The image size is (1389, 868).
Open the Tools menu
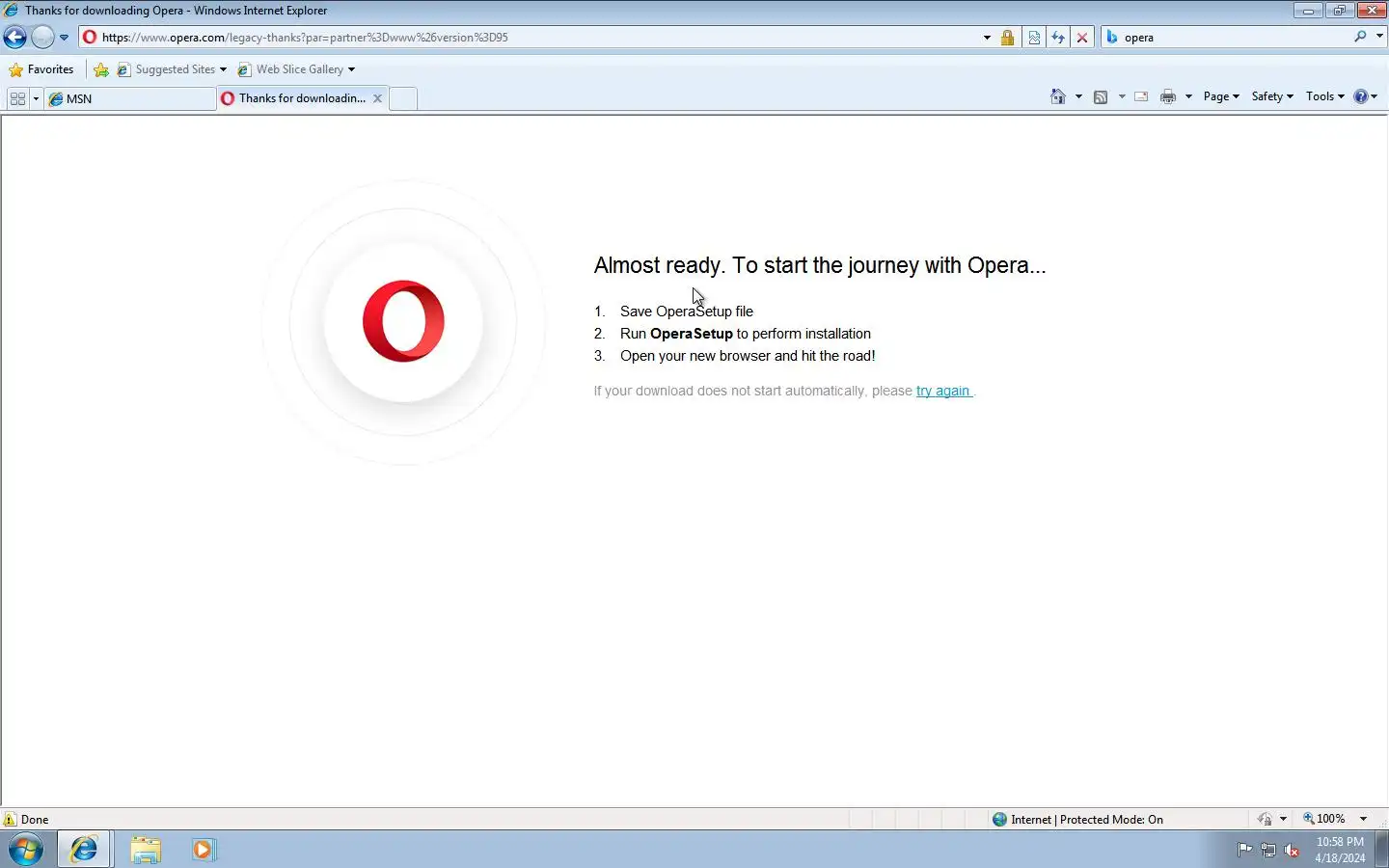click(1325, 96)
